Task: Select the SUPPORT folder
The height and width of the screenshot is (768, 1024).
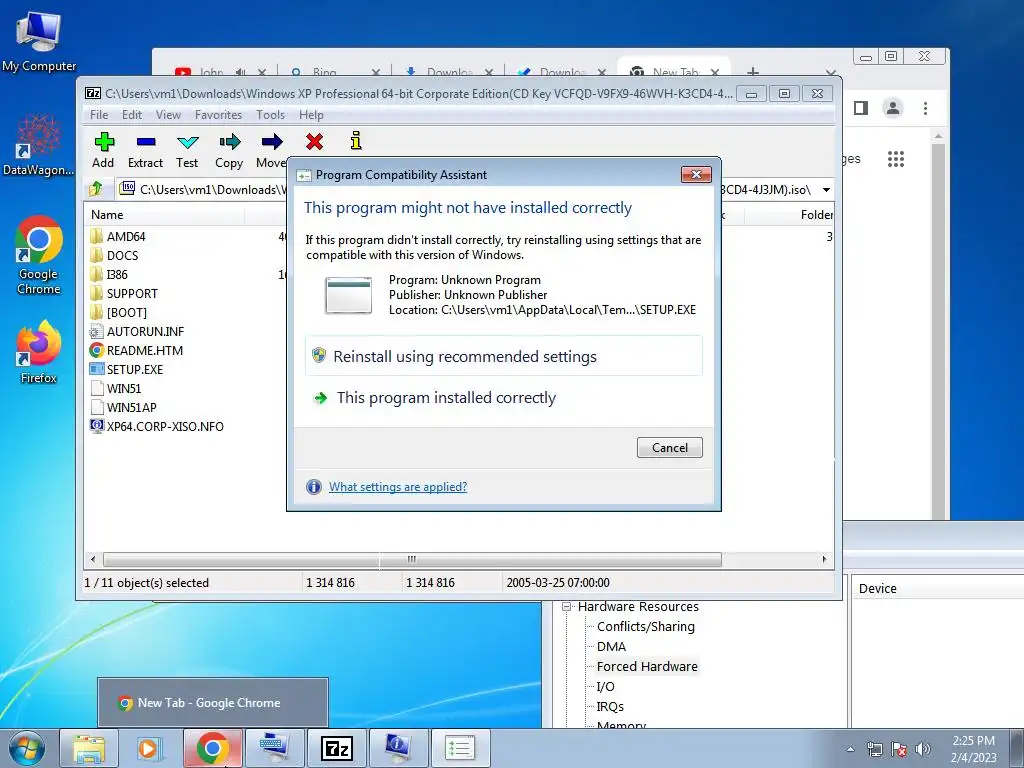Action: [x=132, y=293]
